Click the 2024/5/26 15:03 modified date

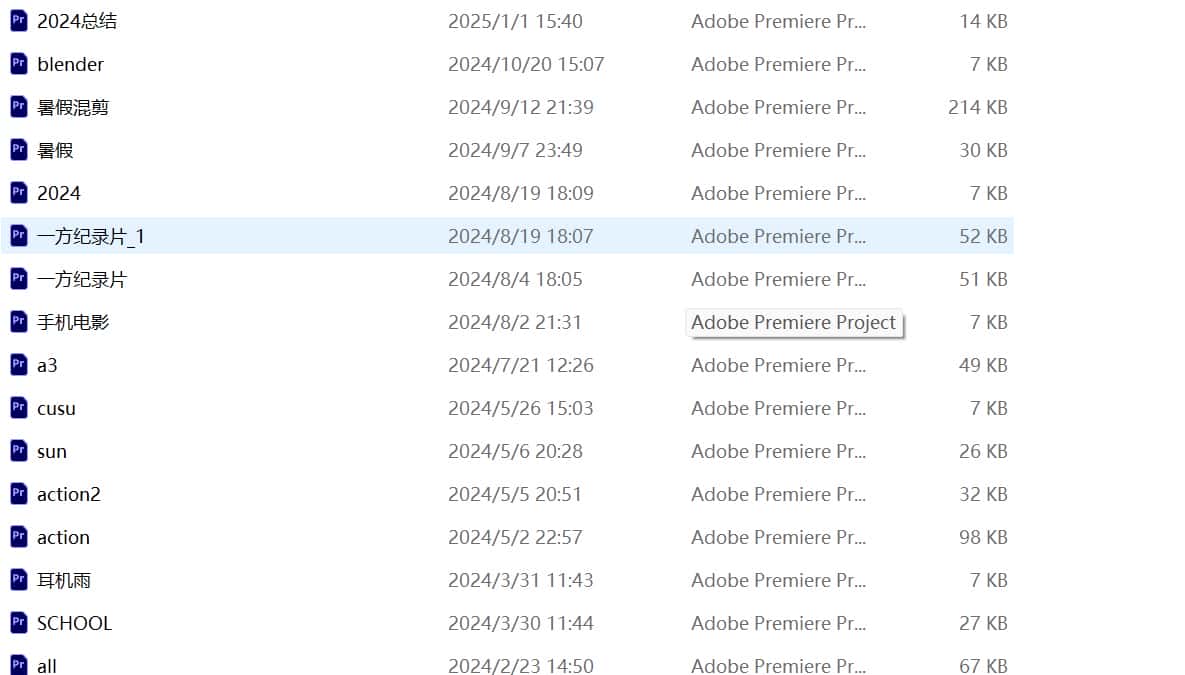click(x=520, y=408)
